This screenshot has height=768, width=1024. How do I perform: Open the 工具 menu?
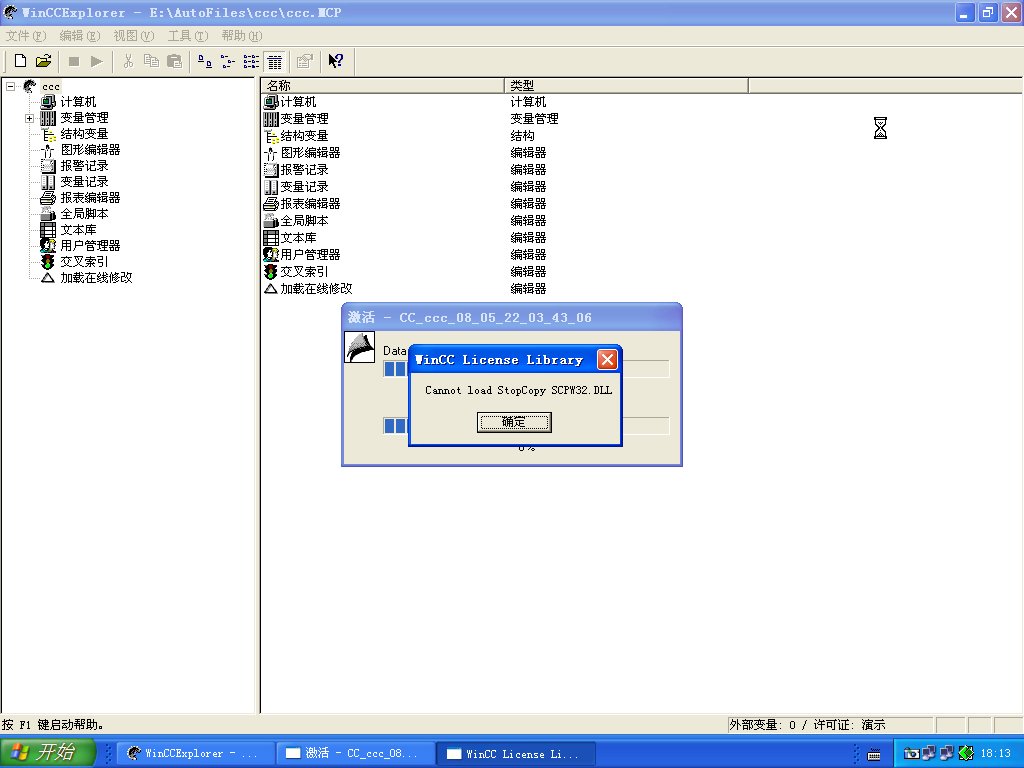186,35
